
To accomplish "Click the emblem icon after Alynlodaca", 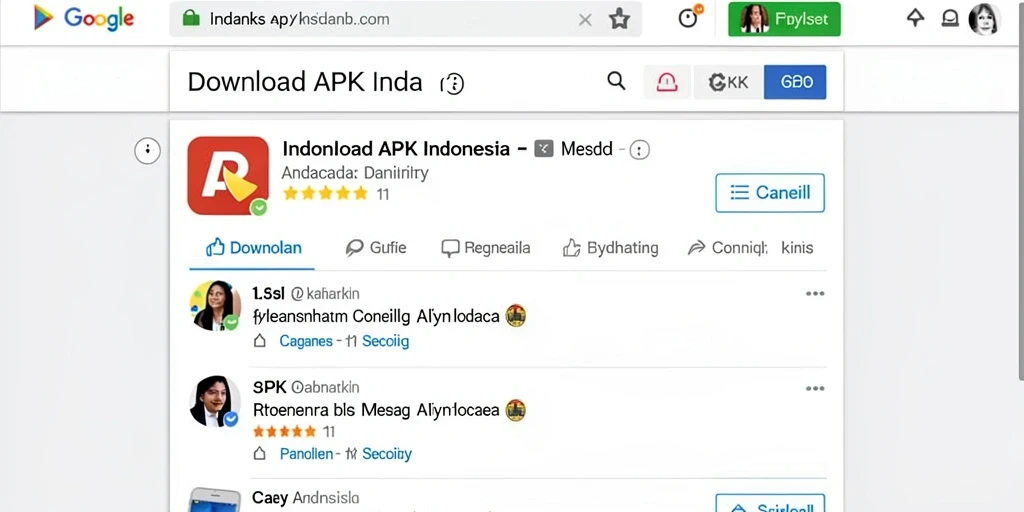I will (x=516, y=316).
